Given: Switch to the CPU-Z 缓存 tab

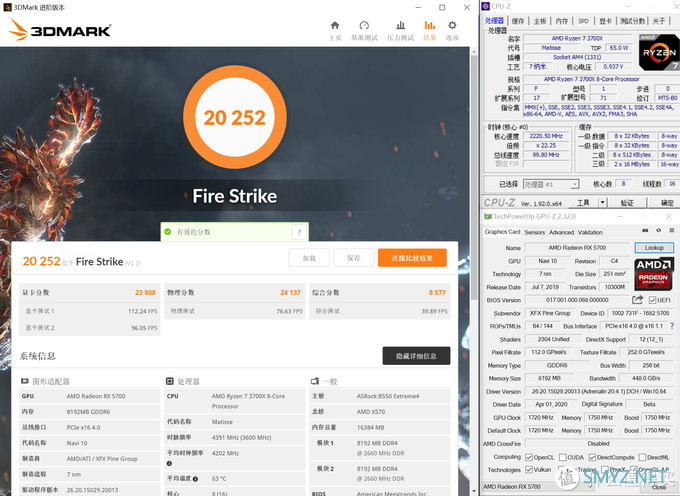Looking at the screenshot, I should pos(517,21).
